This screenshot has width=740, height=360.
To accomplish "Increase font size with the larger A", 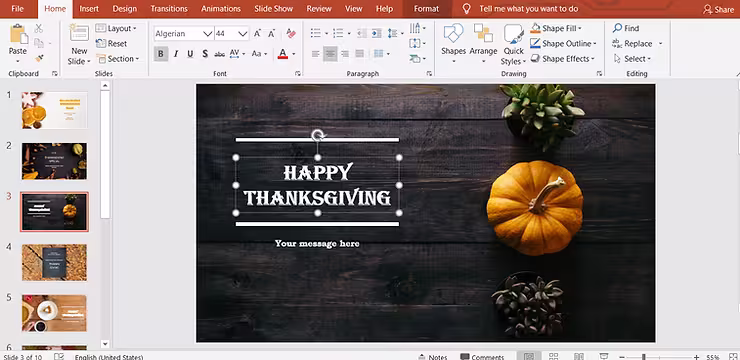I will pos(257,33).
